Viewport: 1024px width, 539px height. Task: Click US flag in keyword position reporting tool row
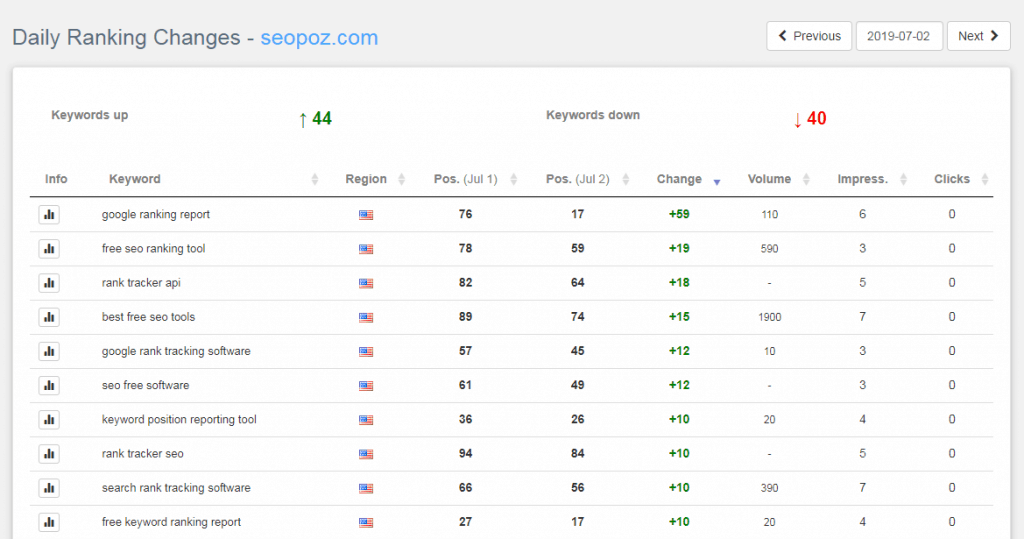point(366,420)
